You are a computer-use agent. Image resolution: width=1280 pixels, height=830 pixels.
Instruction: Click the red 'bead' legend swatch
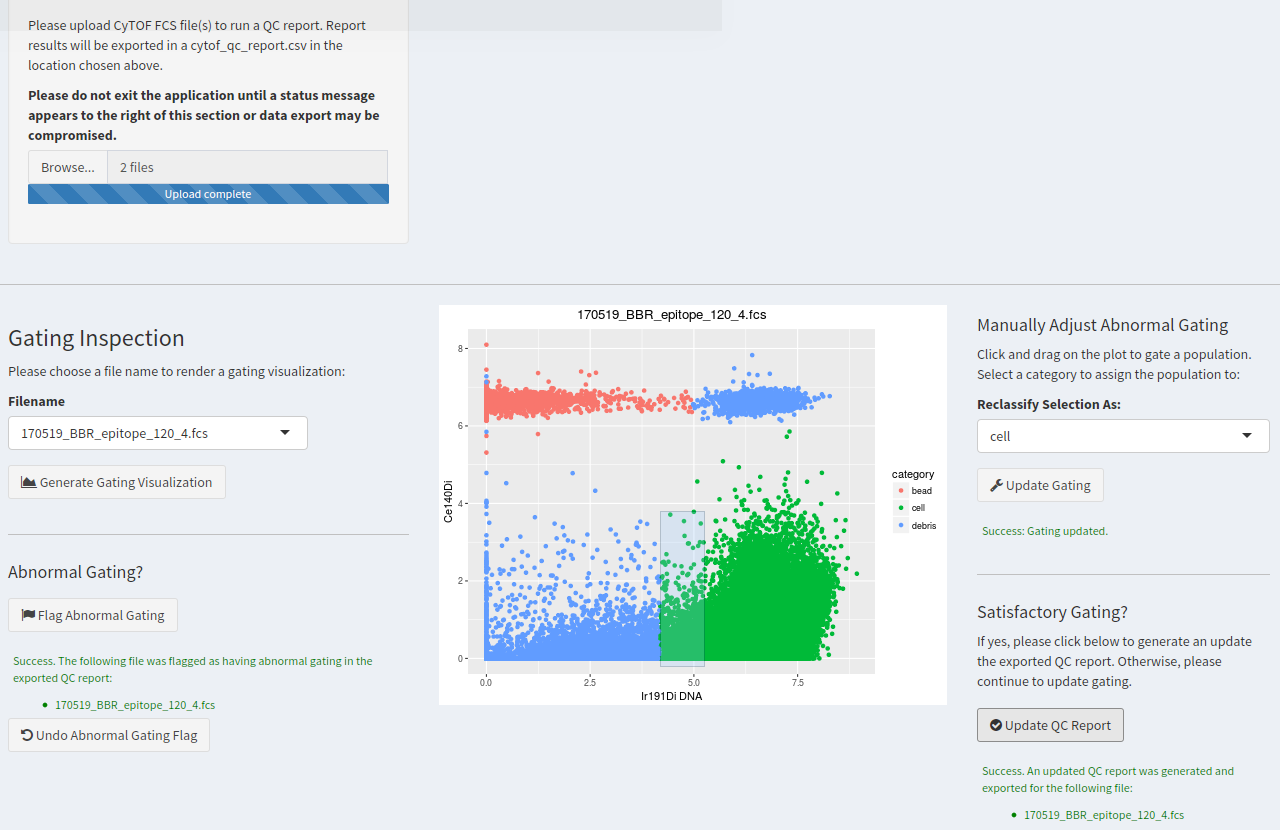901,491
